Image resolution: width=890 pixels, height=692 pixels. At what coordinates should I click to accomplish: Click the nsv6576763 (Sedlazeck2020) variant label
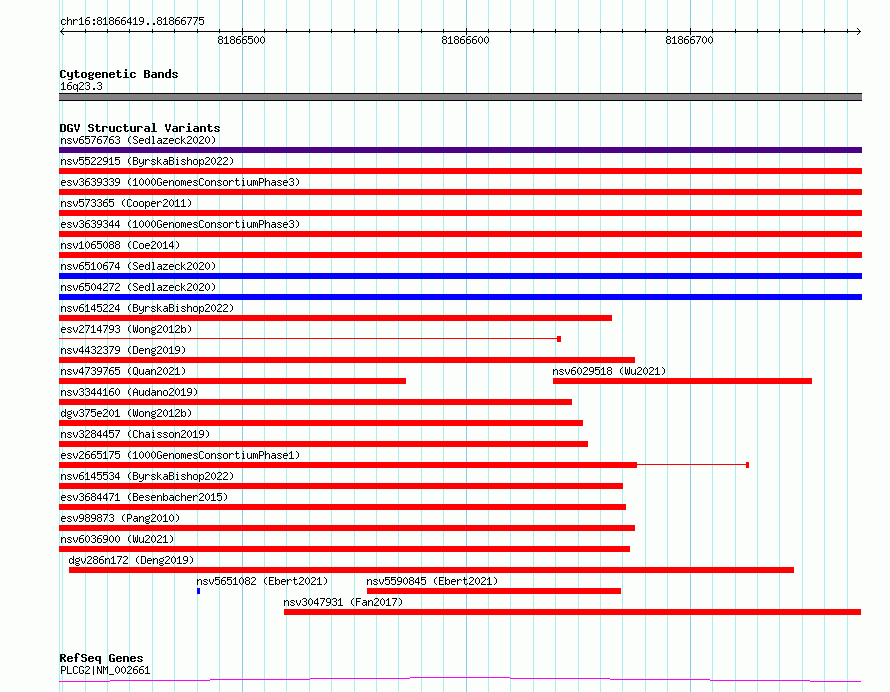click(x=138, y=140)
